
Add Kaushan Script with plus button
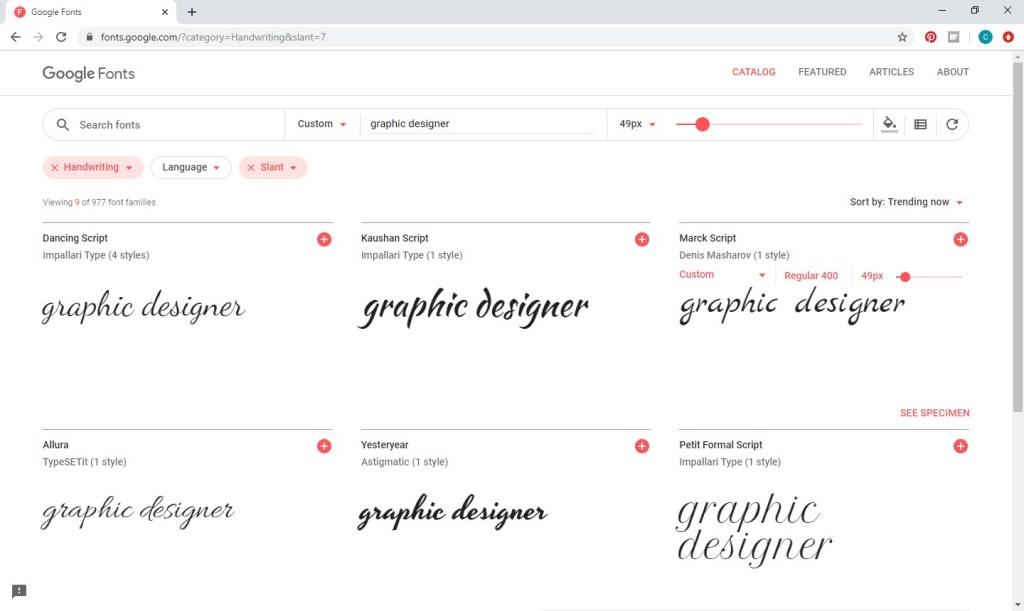(642, 239)
